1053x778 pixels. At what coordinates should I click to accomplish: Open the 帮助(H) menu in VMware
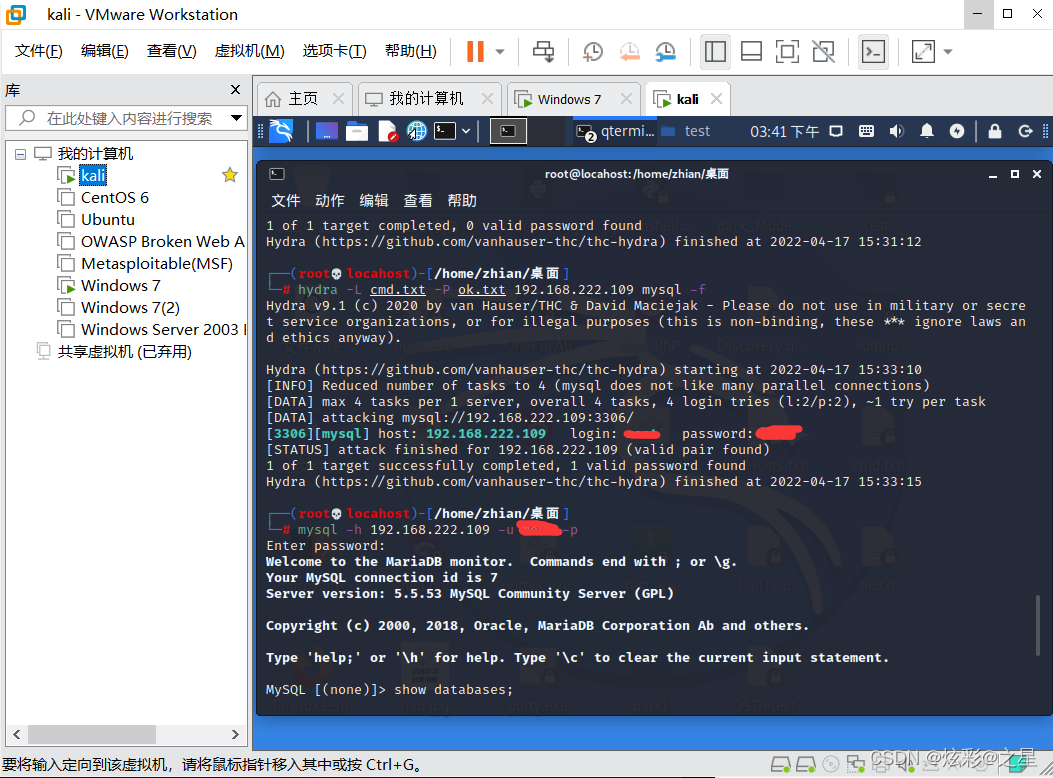click(410, 51)
